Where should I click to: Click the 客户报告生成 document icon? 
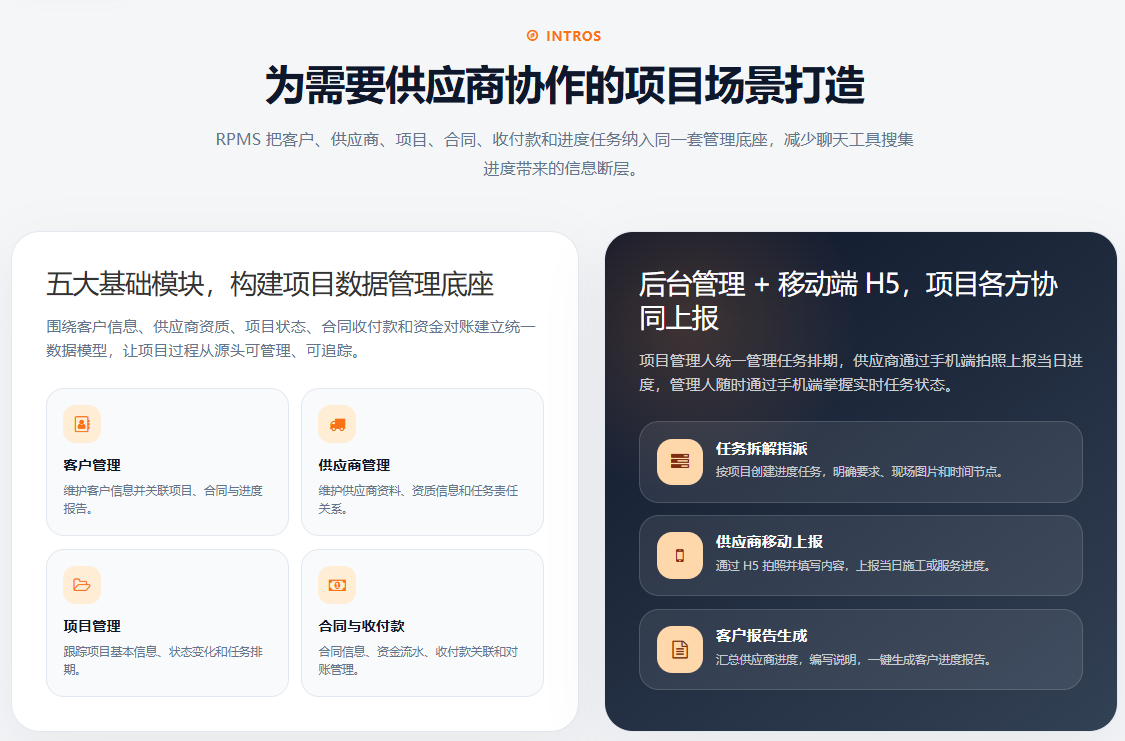679,649
